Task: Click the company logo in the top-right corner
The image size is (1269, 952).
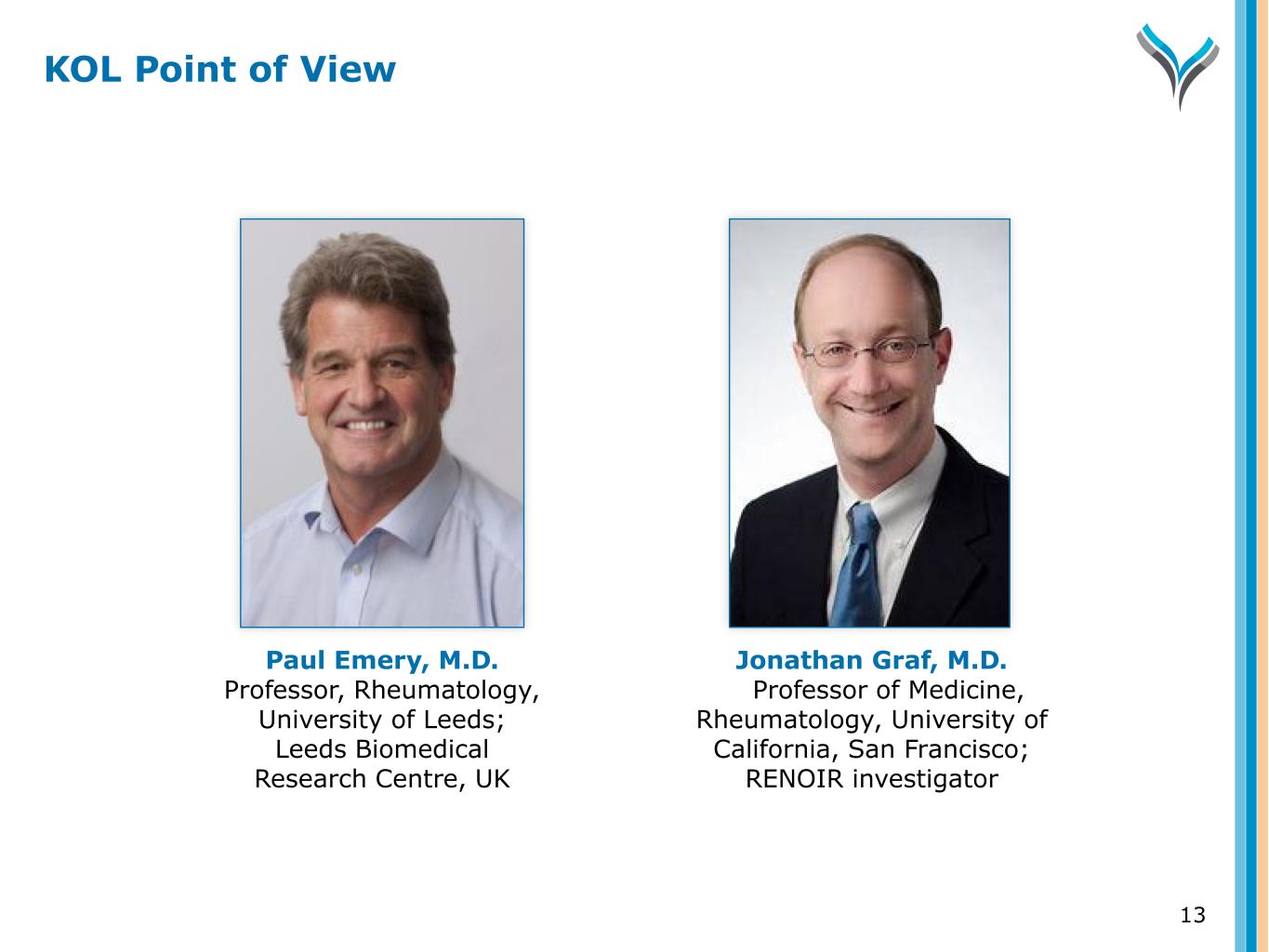Action: click(1177, 67)
